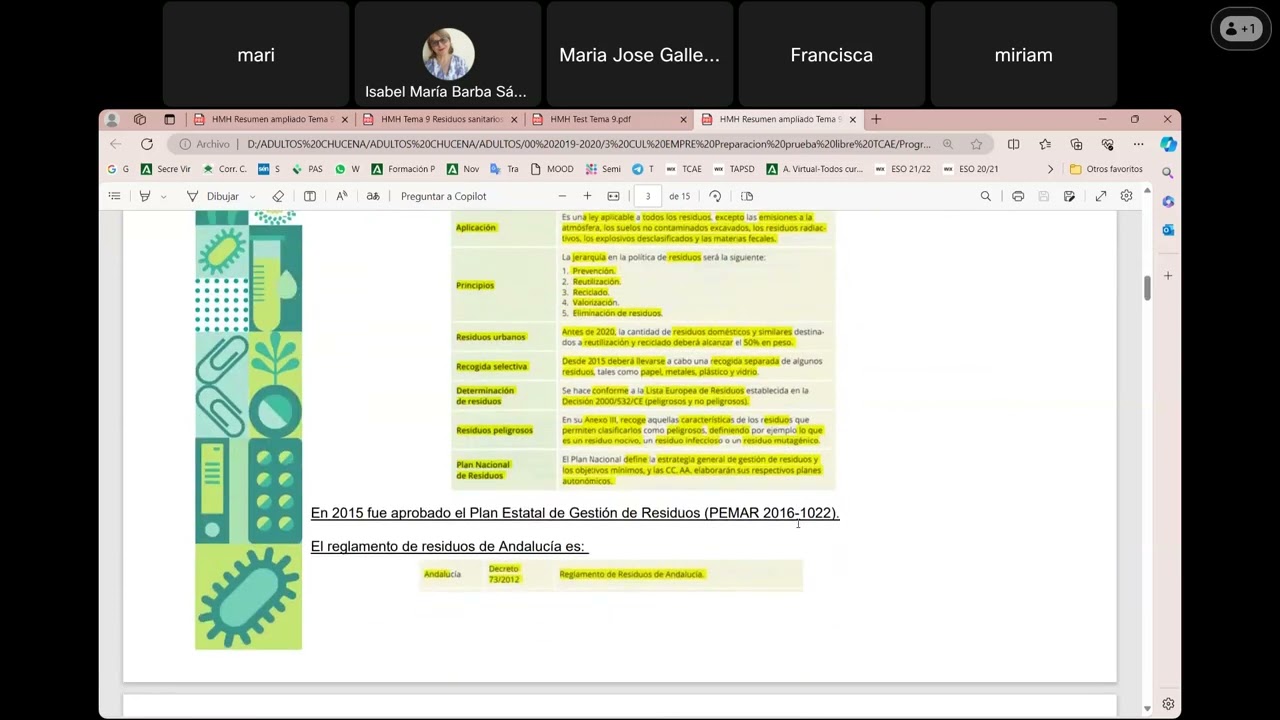Open Copilot from Edge corner
The image size is (1280, 720).
coord(1168,144)
